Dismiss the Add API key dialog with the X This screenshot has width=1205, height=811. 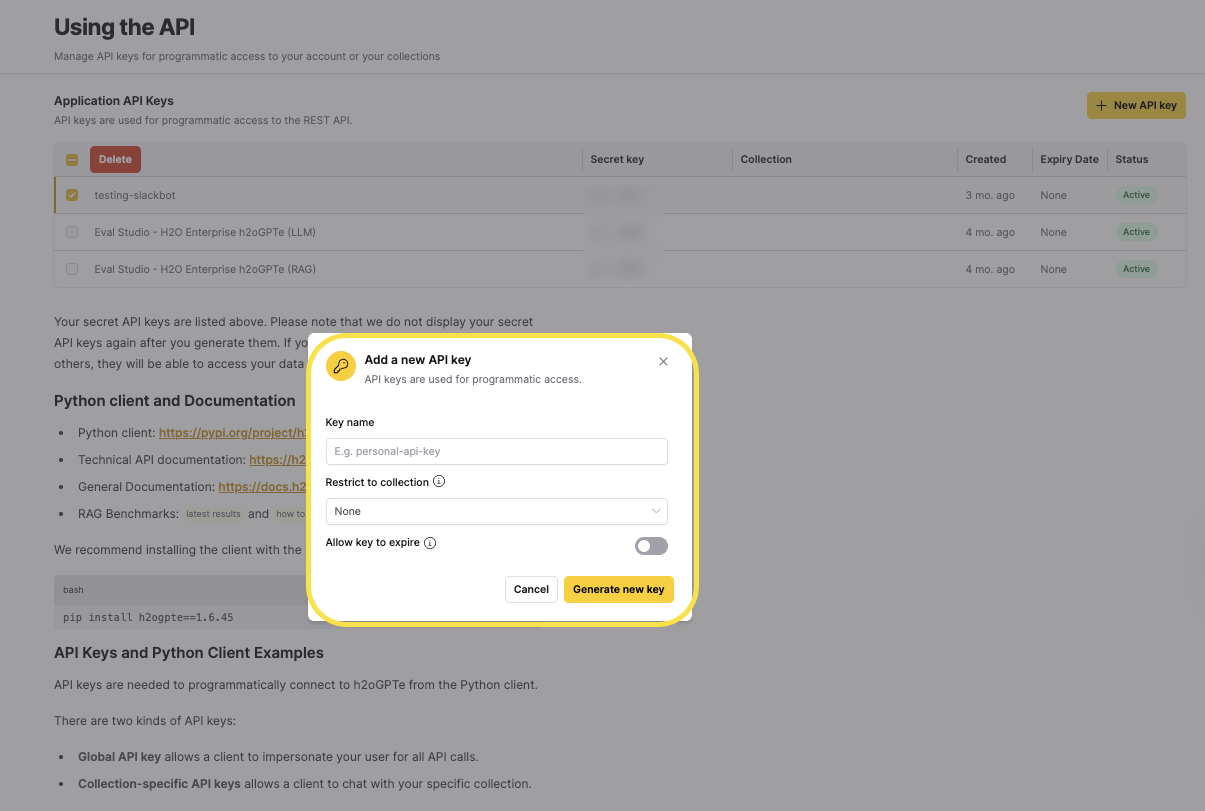663,361
